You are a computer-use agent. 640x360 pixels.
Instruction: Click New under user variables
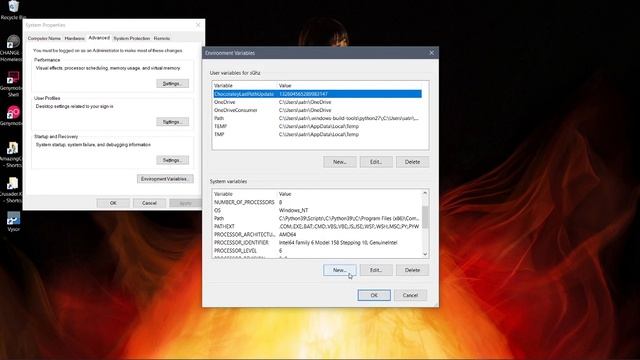pyautogui.click(x=340, y=162)
